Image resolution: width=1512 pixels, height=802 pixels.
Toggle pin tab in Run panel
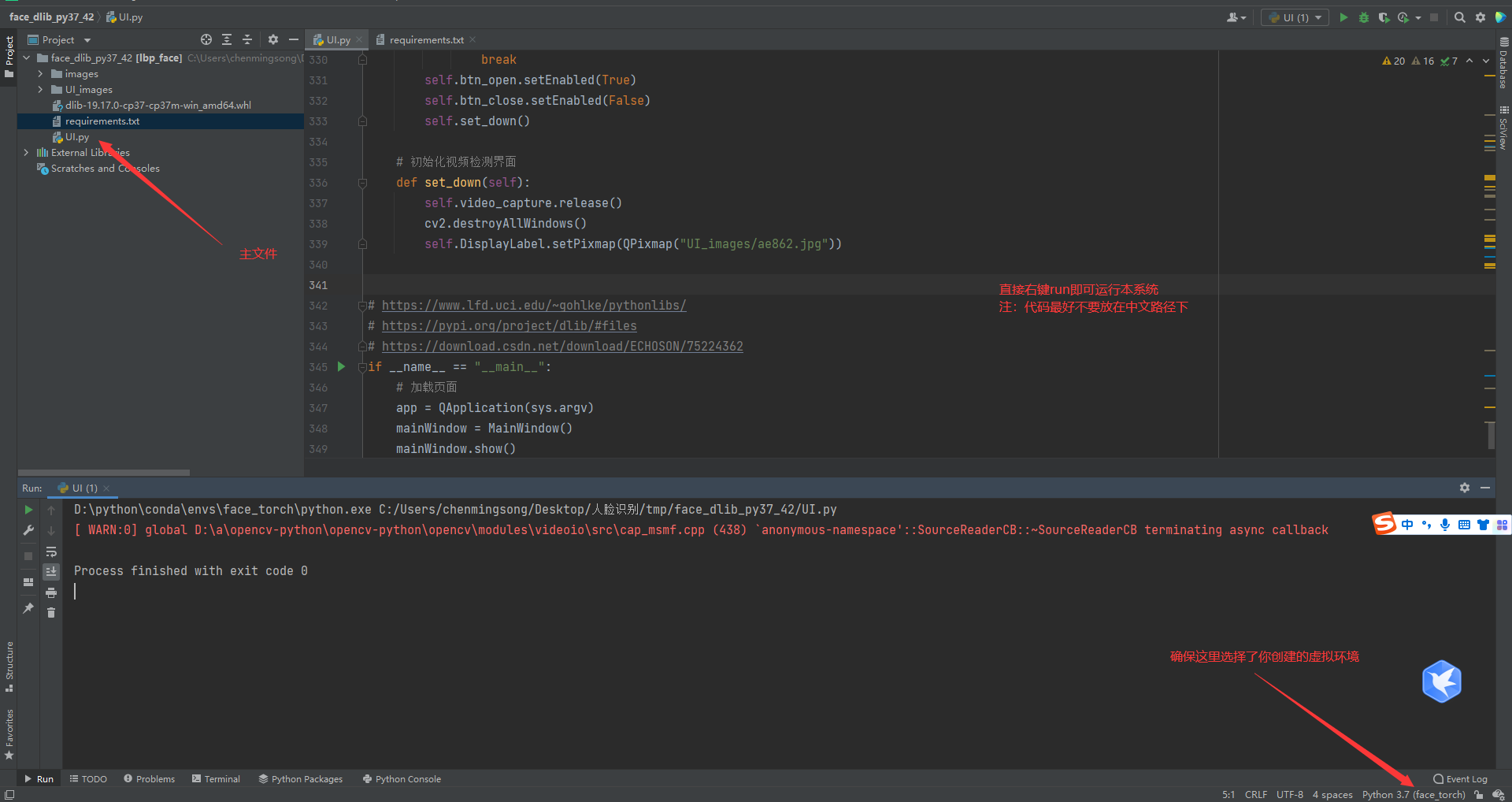pos(28,608)
